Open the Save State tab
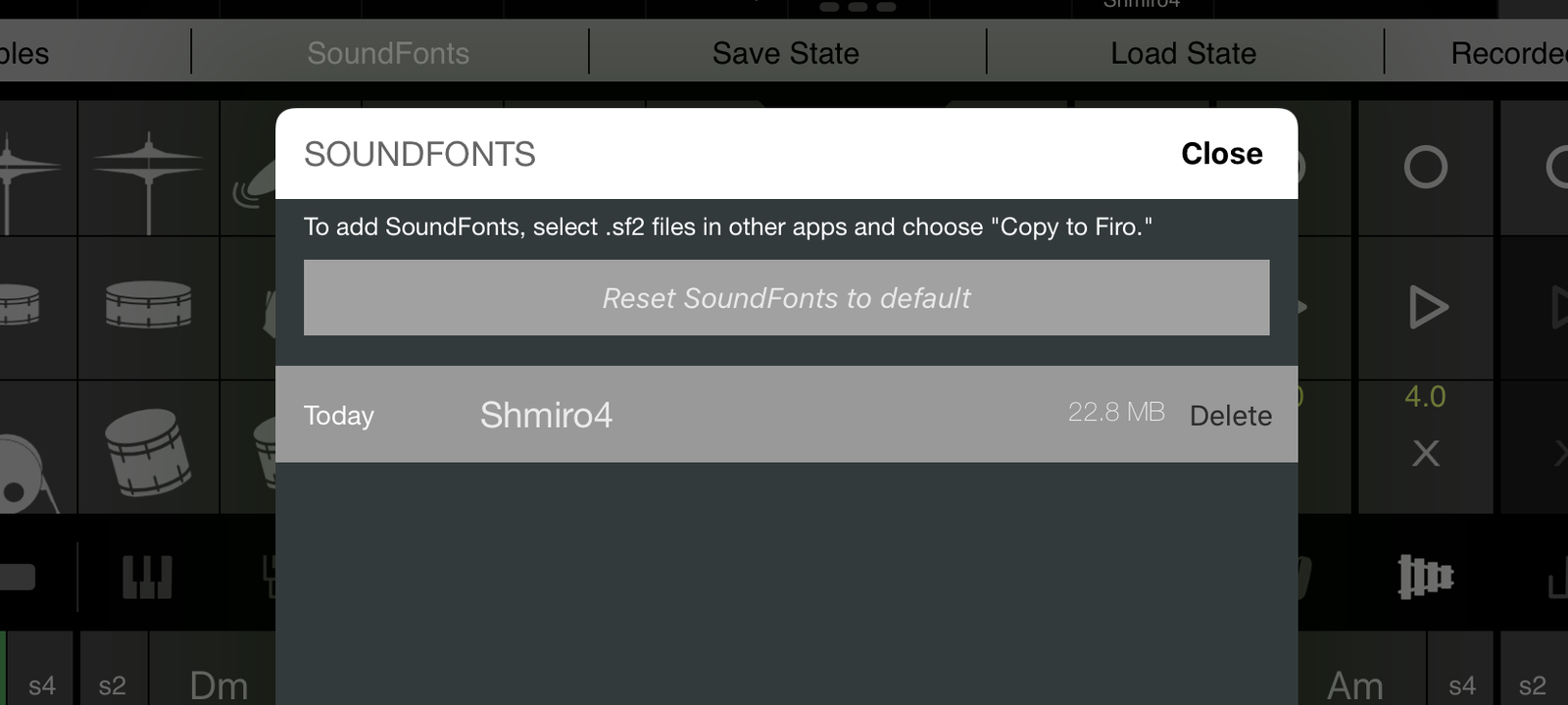This screenshot has height=705, width=1568. (786, 53)
